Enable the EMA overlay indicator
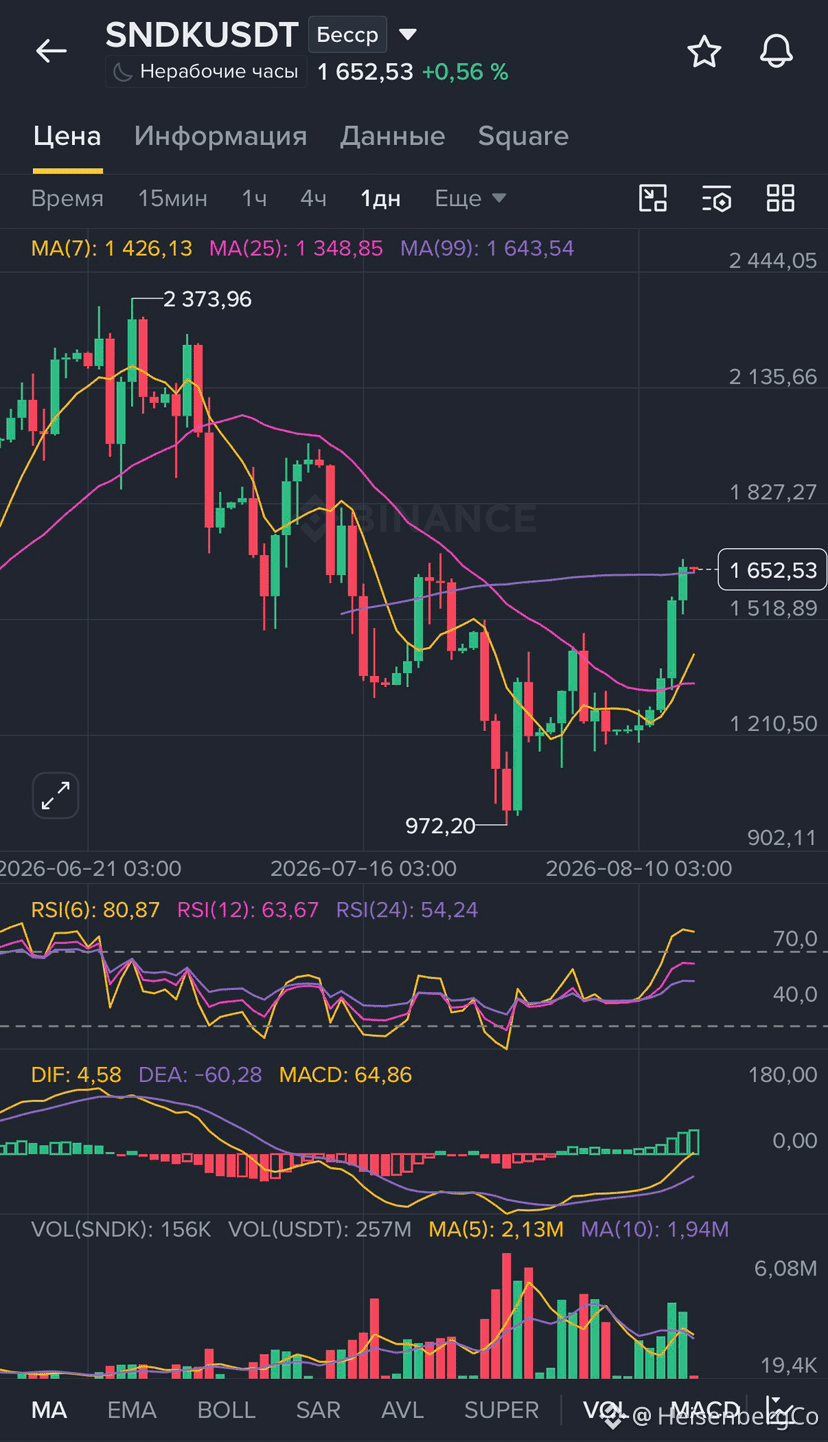 point(132,1410)
